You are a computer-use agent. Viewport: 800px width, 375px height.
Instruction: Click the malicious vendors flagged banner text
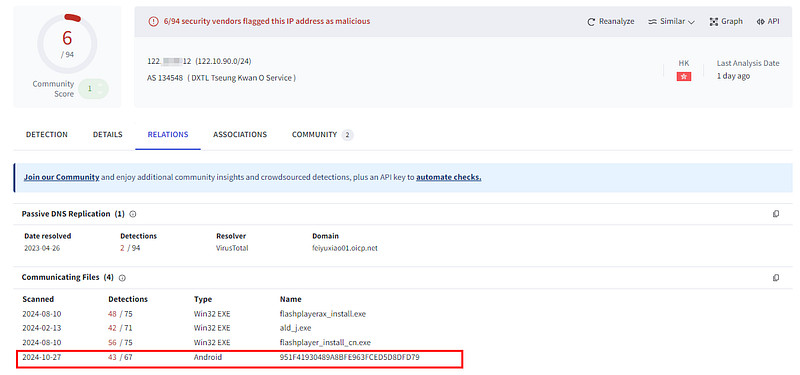point(267,21)
